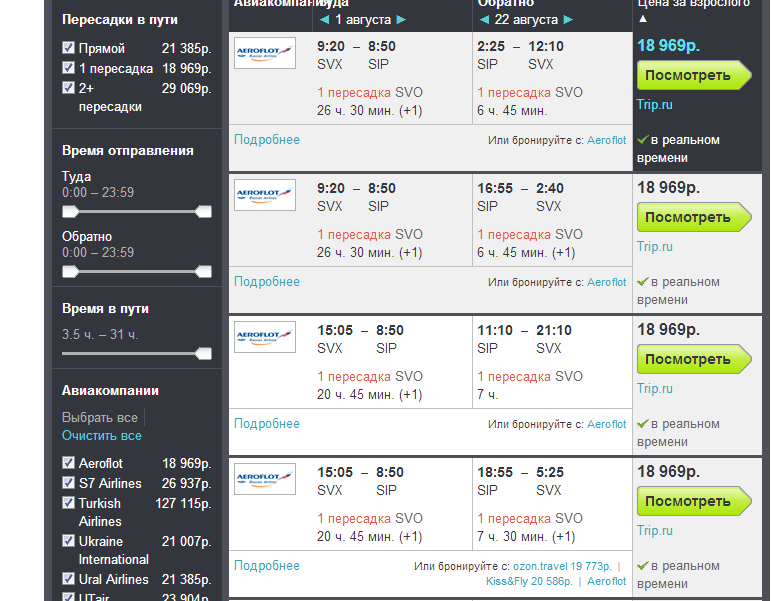This screenshot has height=601, width=772.
Task: Click Aeroflot logo for 15:05 flight returning 11:10
Action: point(265,337)
